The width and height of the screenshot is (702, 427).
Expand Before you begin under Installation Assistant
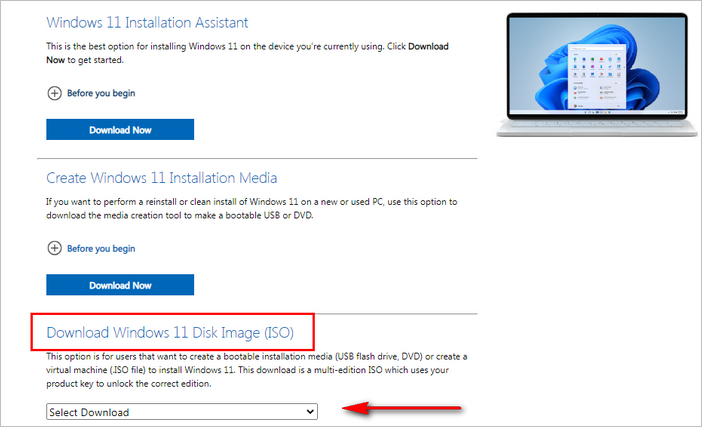[101, 93]
